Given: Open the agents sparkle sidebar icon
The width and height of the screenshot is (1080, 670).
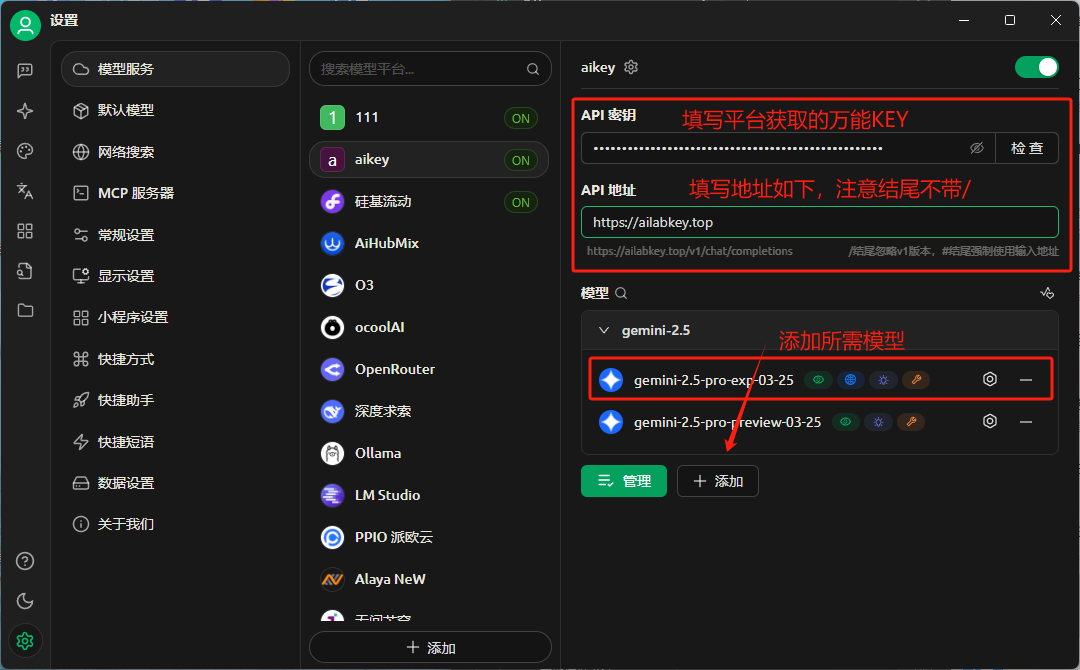Looking at the screenshot, I should click(25, 111).
